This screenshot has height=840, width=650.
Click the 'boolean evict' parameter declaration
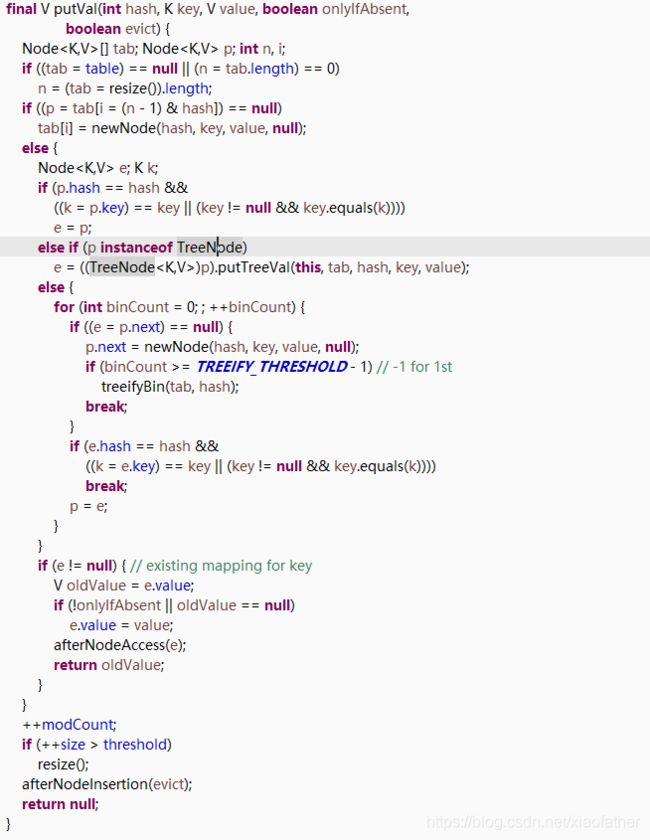(x=121, y=29)
